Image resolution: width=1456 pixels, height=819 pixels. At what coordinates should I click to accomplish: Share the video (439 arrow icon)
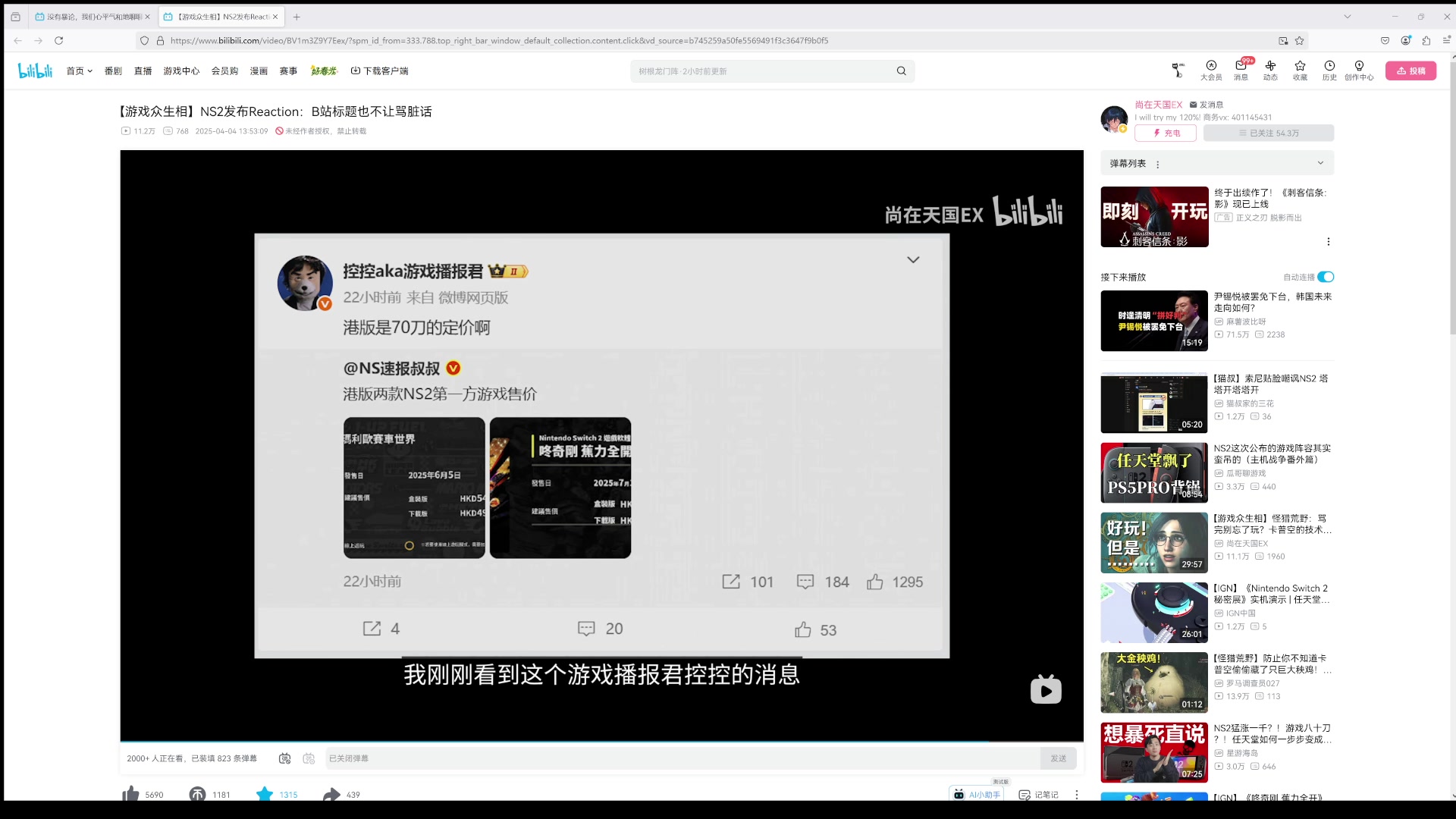(x=331, y=794)
